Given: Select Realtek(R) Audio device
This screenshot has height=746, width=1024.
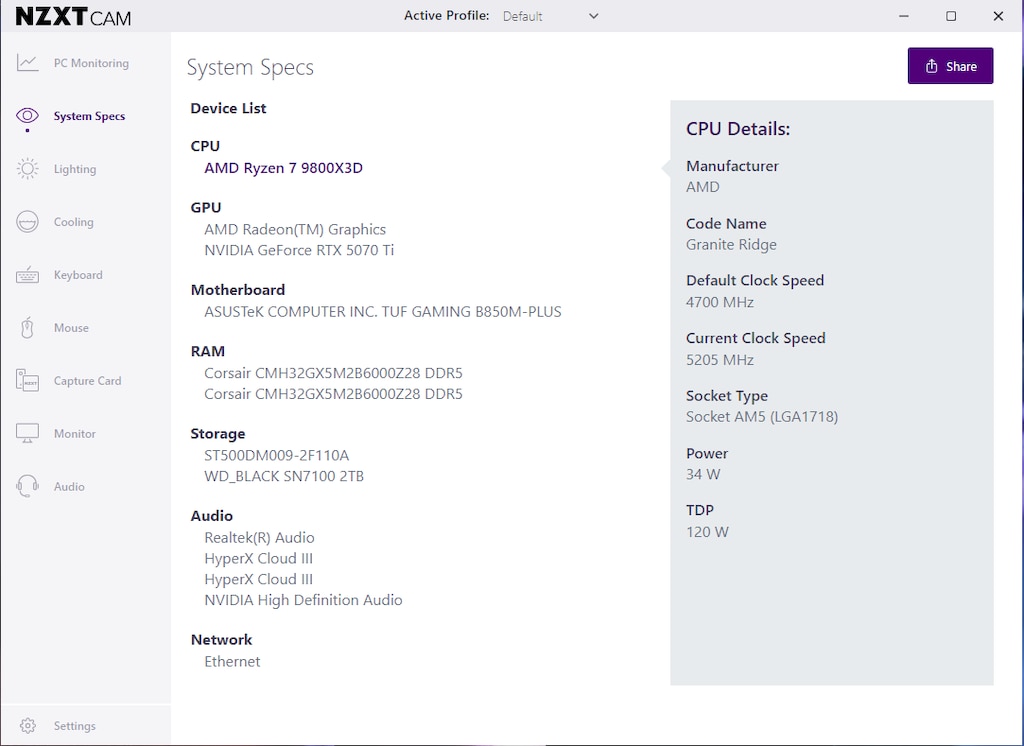Looking at the screenshot, I should pyautogui.click(x=259, y=538).
